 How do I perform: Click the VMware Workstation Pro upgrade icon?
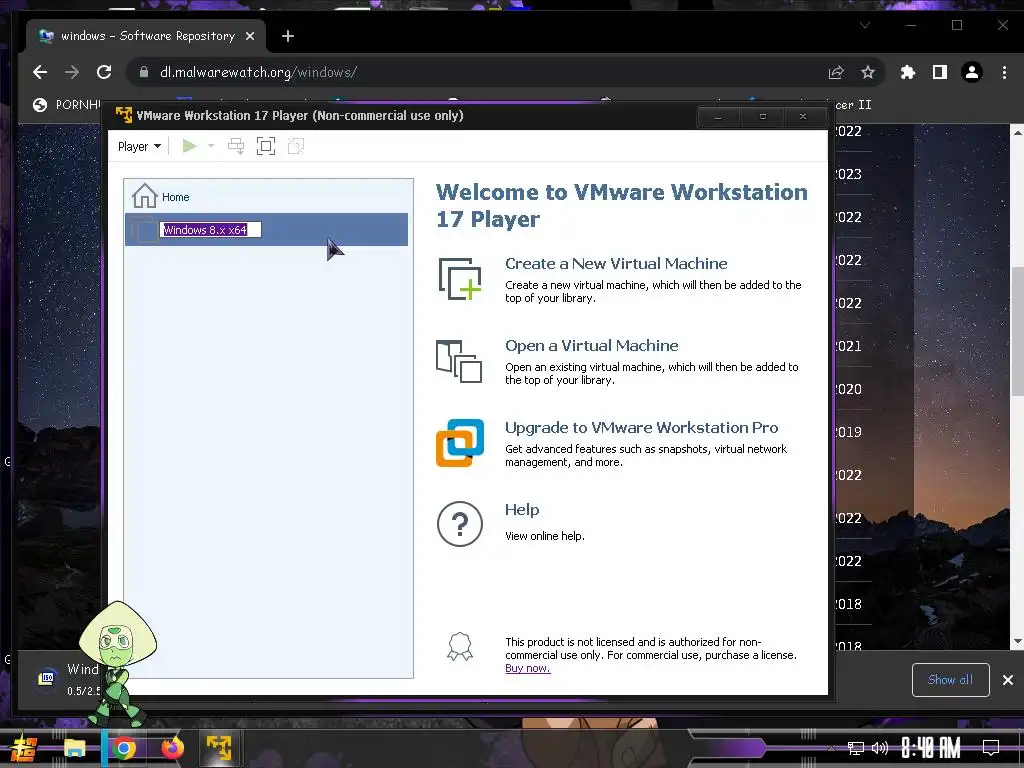pyautogui.click(x=460, y=443)
